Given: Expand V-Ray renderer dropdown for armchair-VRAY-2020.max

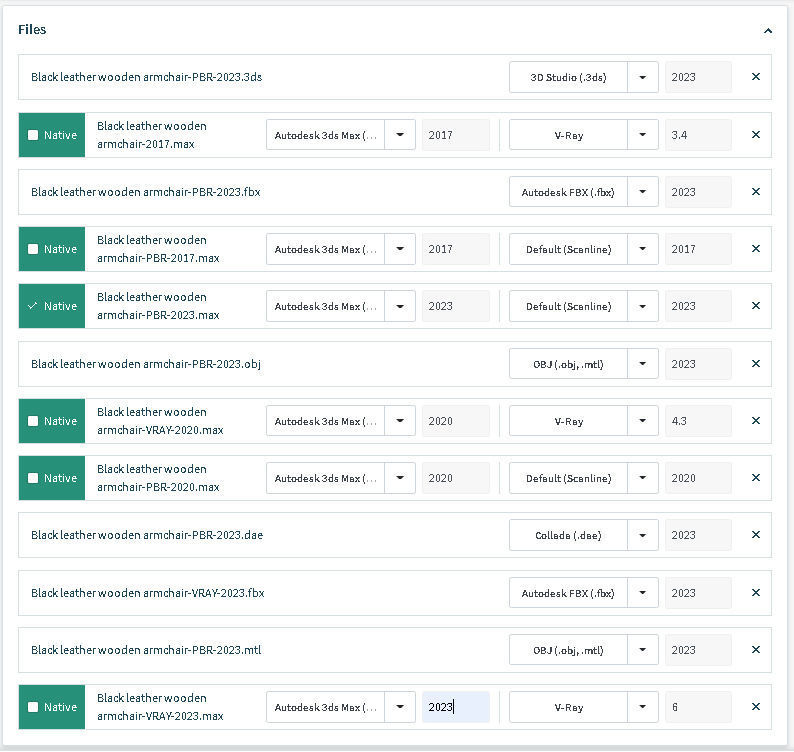Looking at the screenshot, I should coord(643,421).
